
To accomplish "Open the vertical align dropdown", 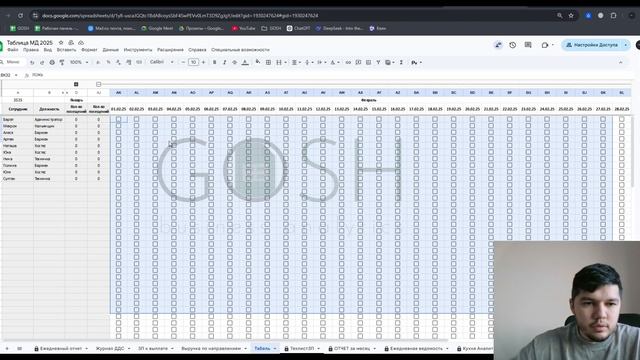I will 309,62.
